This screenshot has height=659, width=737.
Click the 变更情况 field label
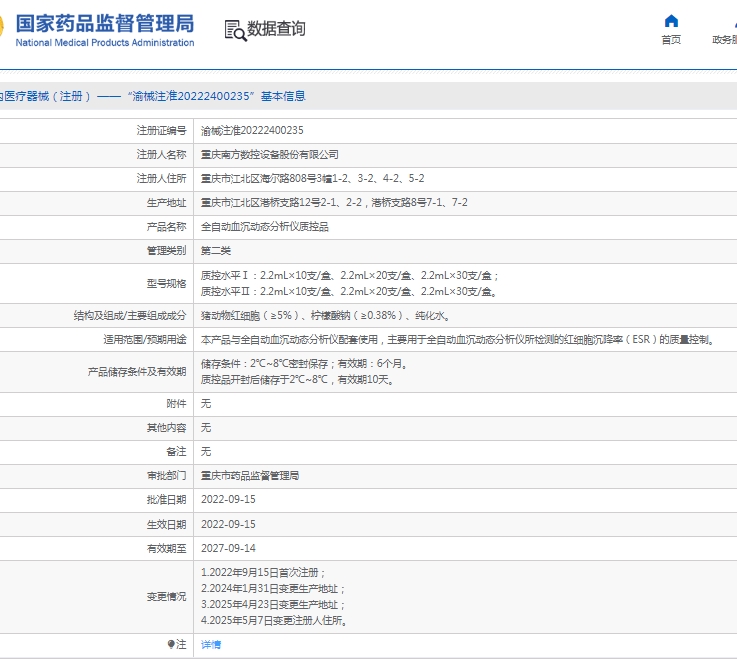point(166,596)
